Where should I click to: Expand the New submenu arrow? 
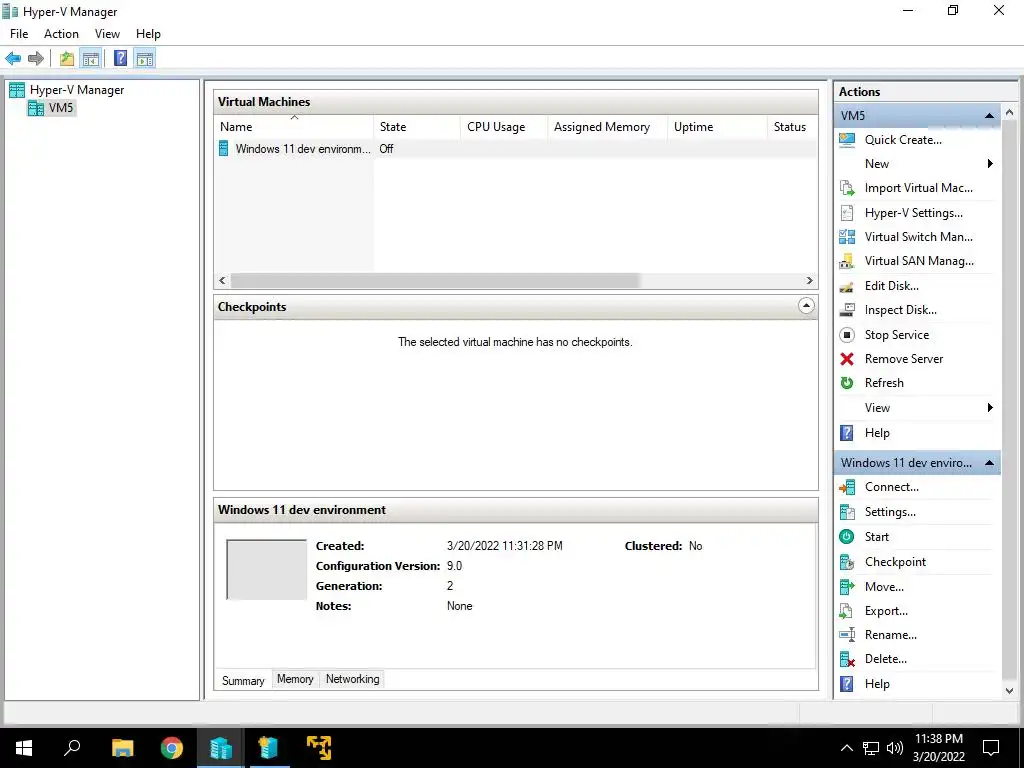click(990, 164)
